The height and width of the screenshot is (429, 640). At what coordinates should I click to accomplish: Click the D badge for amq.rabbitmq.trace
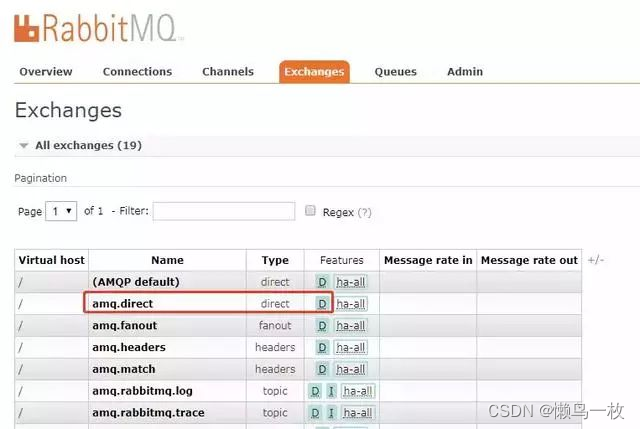pos(315,413)
